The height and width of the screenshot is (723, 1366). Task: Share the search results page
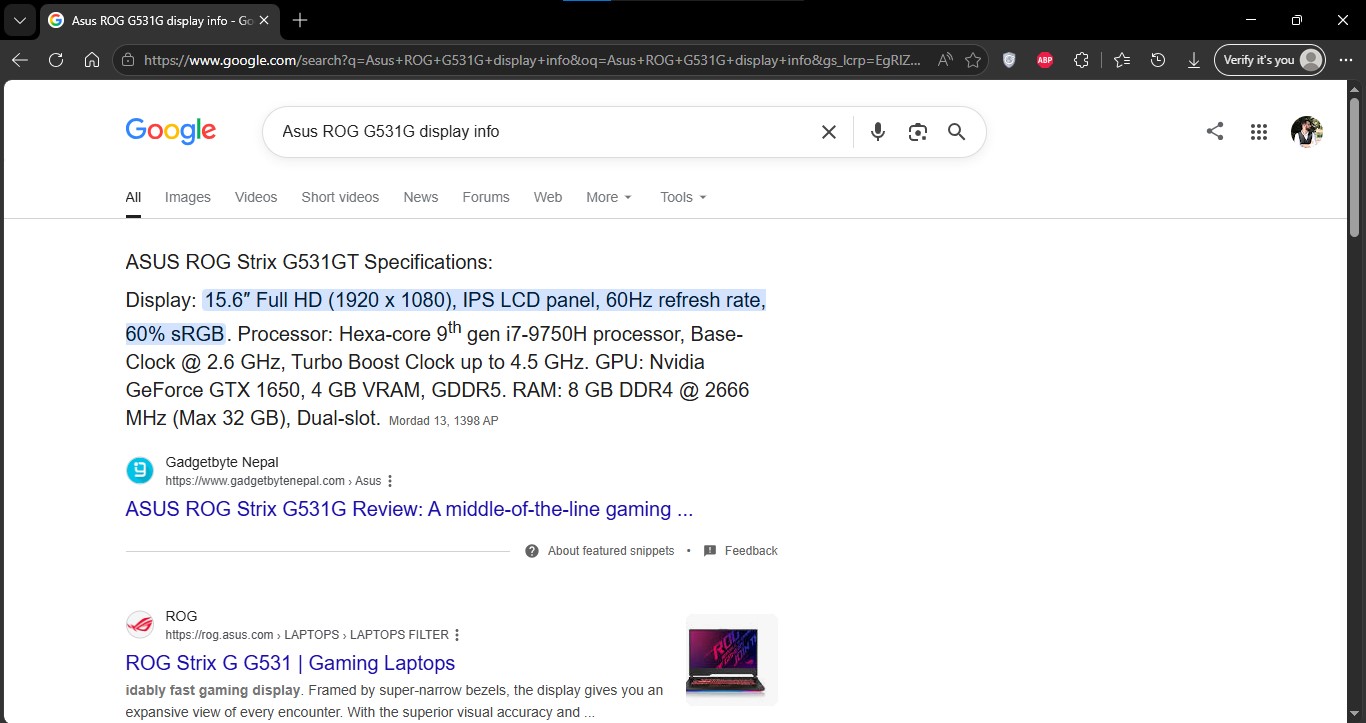tap(1215, 131)
